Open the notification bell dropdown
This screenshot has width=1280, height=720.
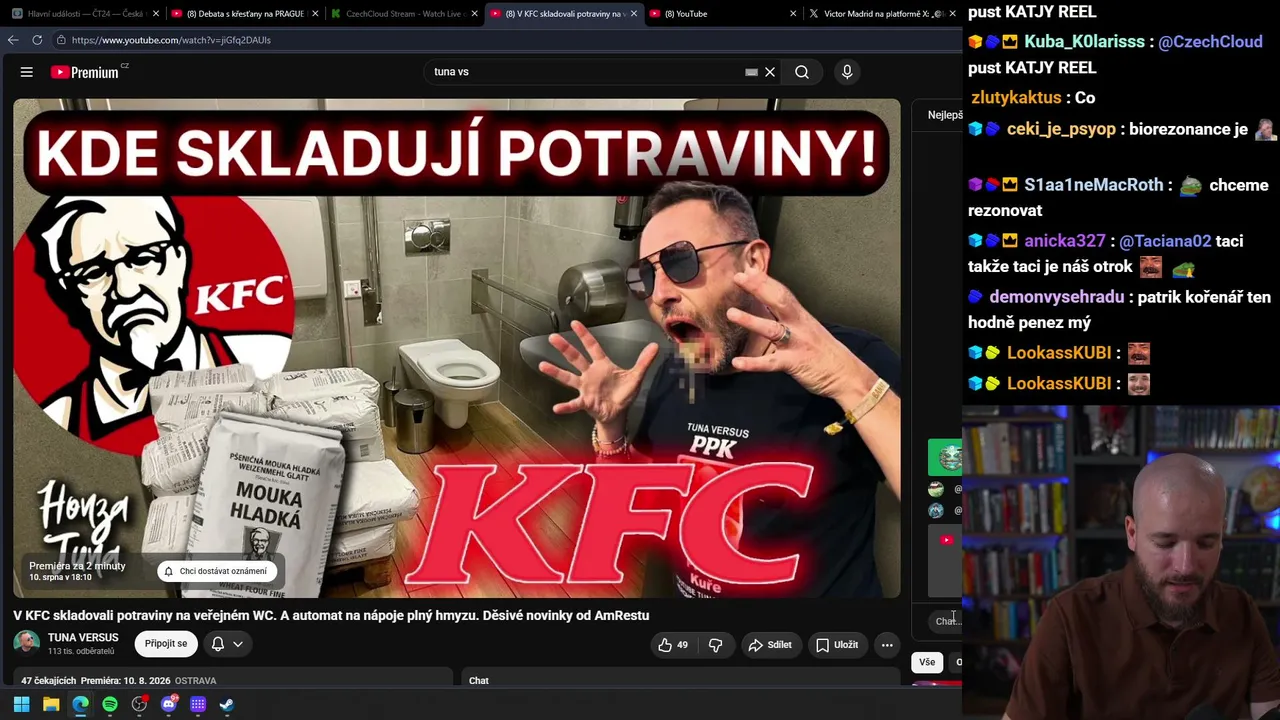tap(227, 644)
